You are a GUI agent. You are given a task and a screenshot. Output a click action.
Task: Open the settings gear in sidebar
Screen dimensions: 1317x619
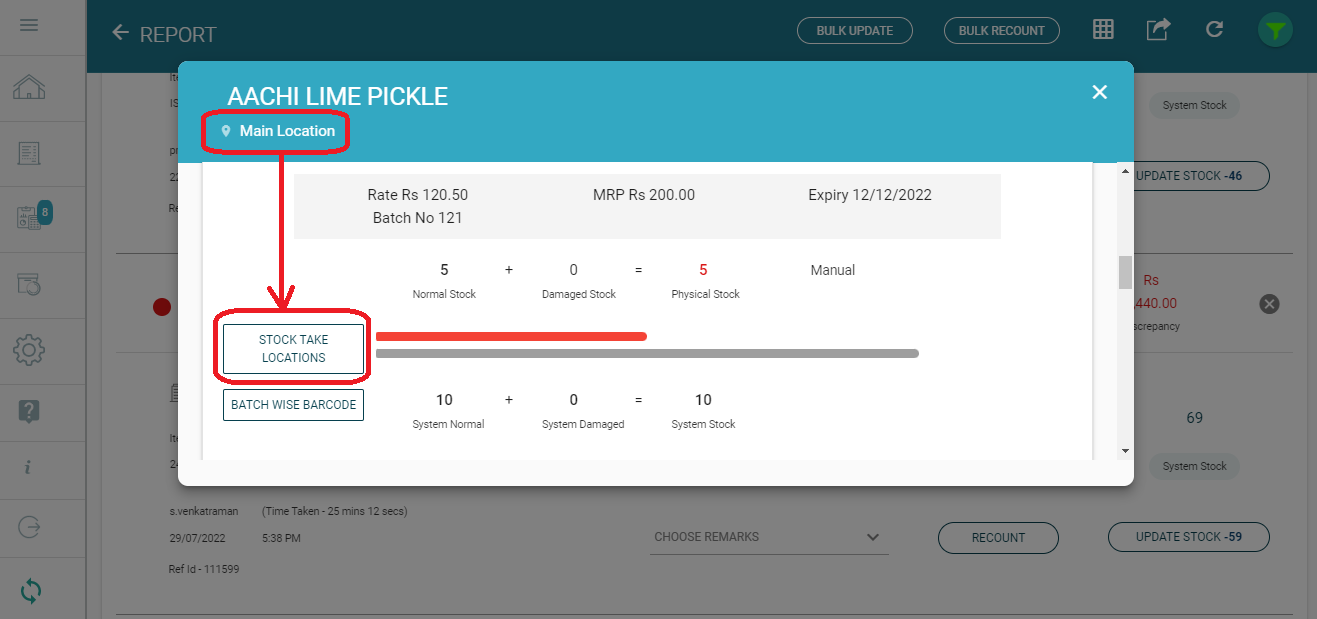tap(29, 350)
